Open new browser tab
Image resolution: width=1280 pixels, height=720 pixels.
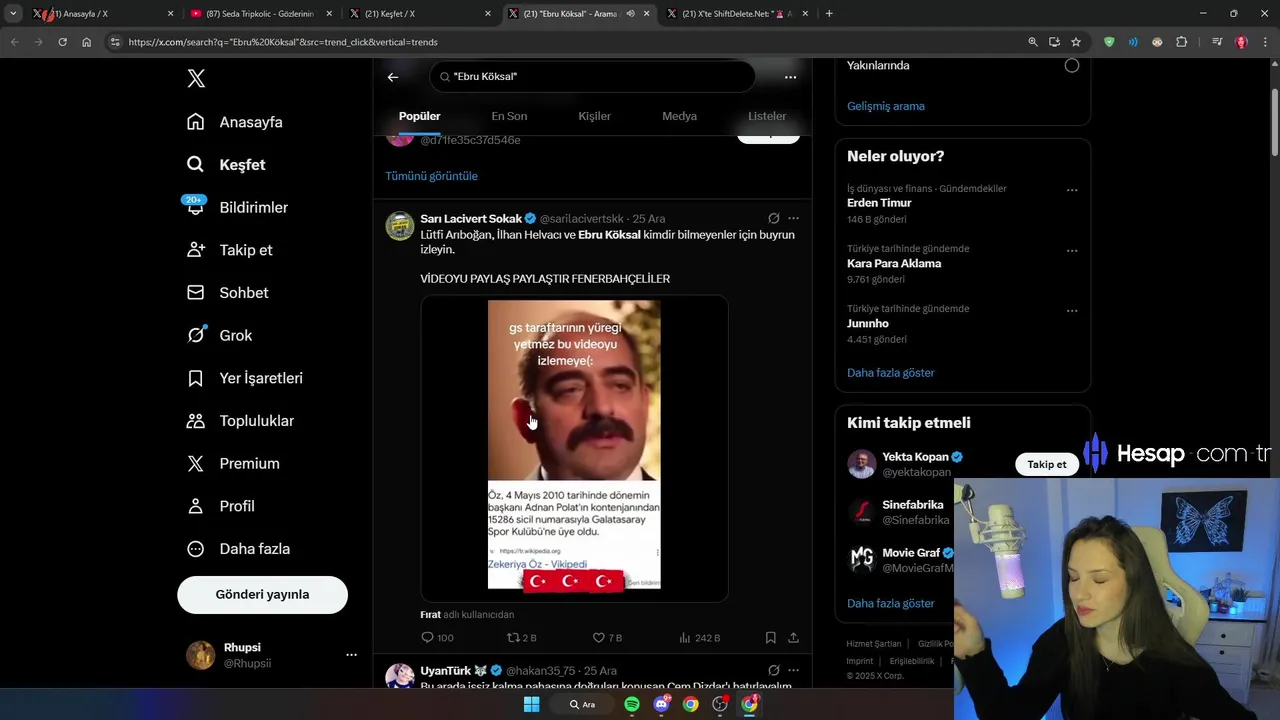829,14
